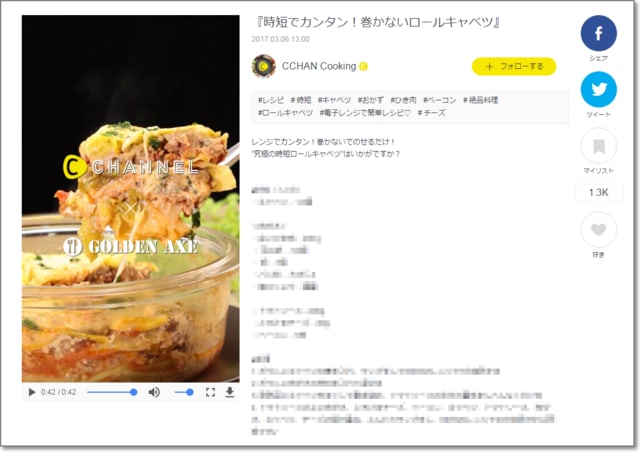
Task: Open the #ロールキャベツ hashtag
Action: [285, 113]
